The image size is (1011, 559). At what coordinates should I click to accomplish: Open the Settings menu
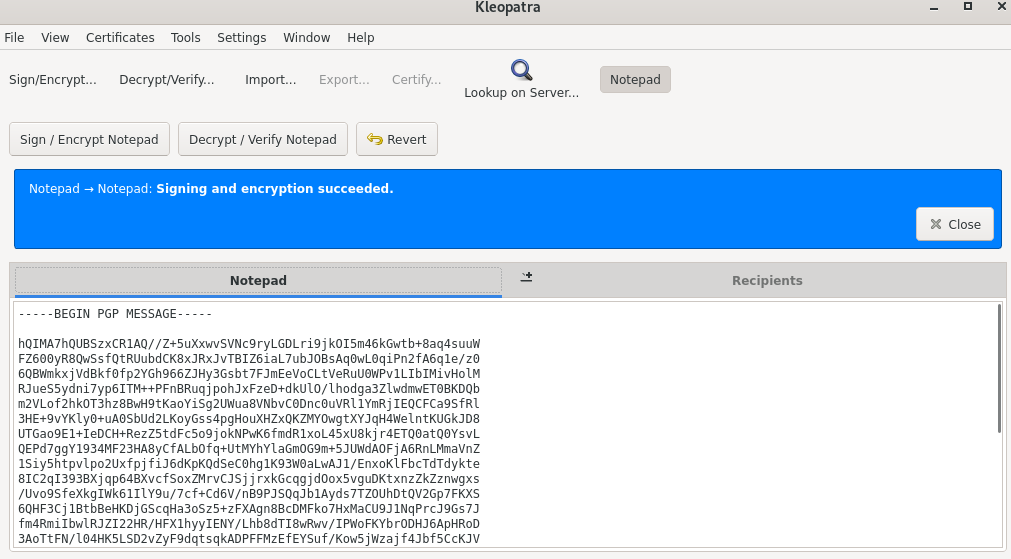pyautogui.click(x=242, y=37)
